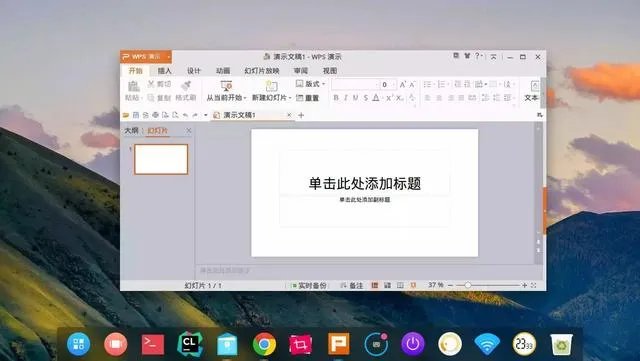This screenshot has height=361, width=640.
Task: Close the slide panel with its X
Action: tap(189, 131)
